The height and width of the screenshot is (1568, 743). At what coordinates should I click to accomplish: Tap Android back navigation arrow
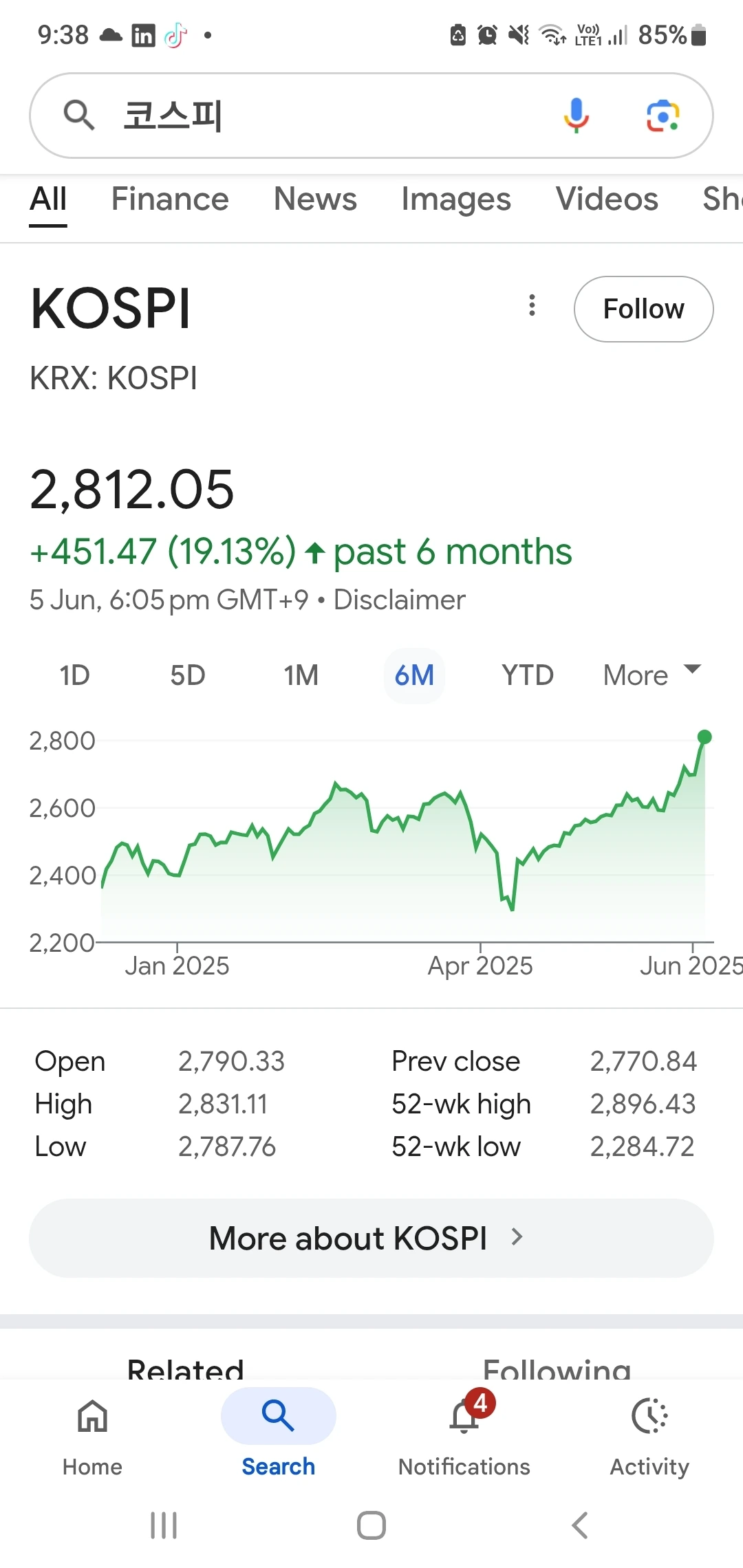click(580, 1525)
